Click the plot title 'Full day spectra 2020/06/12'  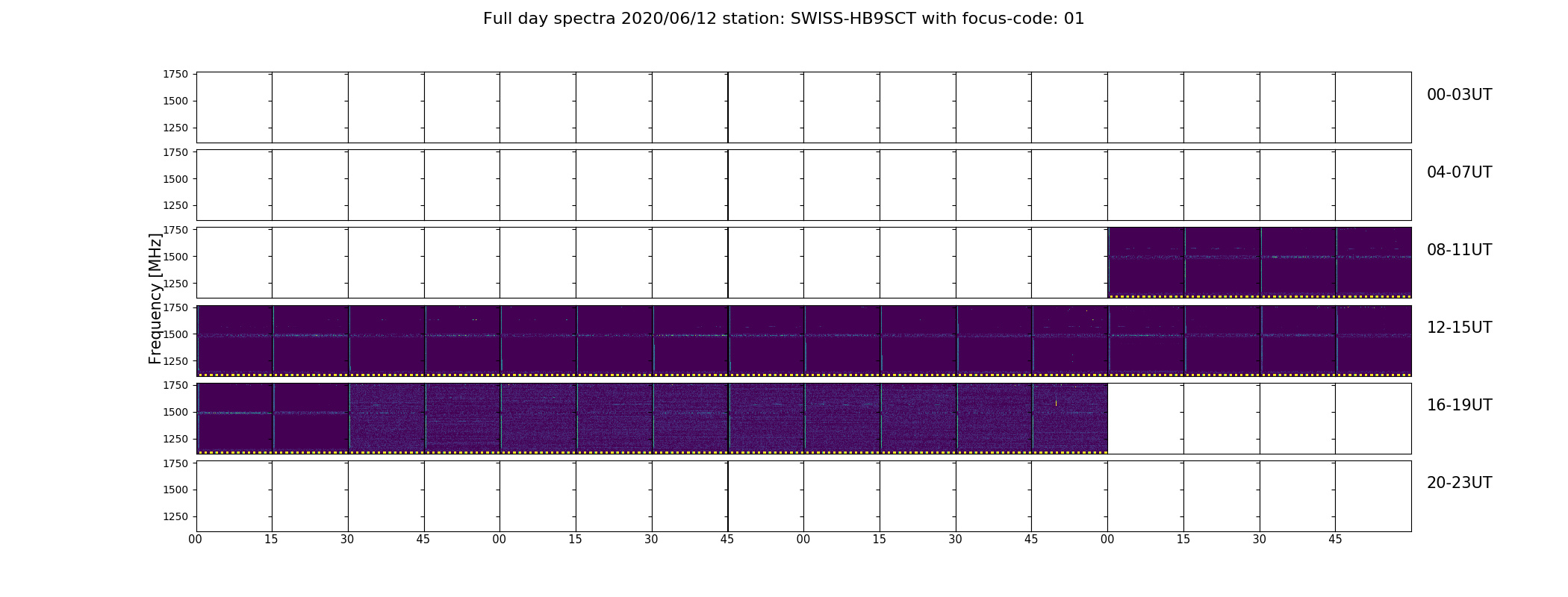[600, 19]
